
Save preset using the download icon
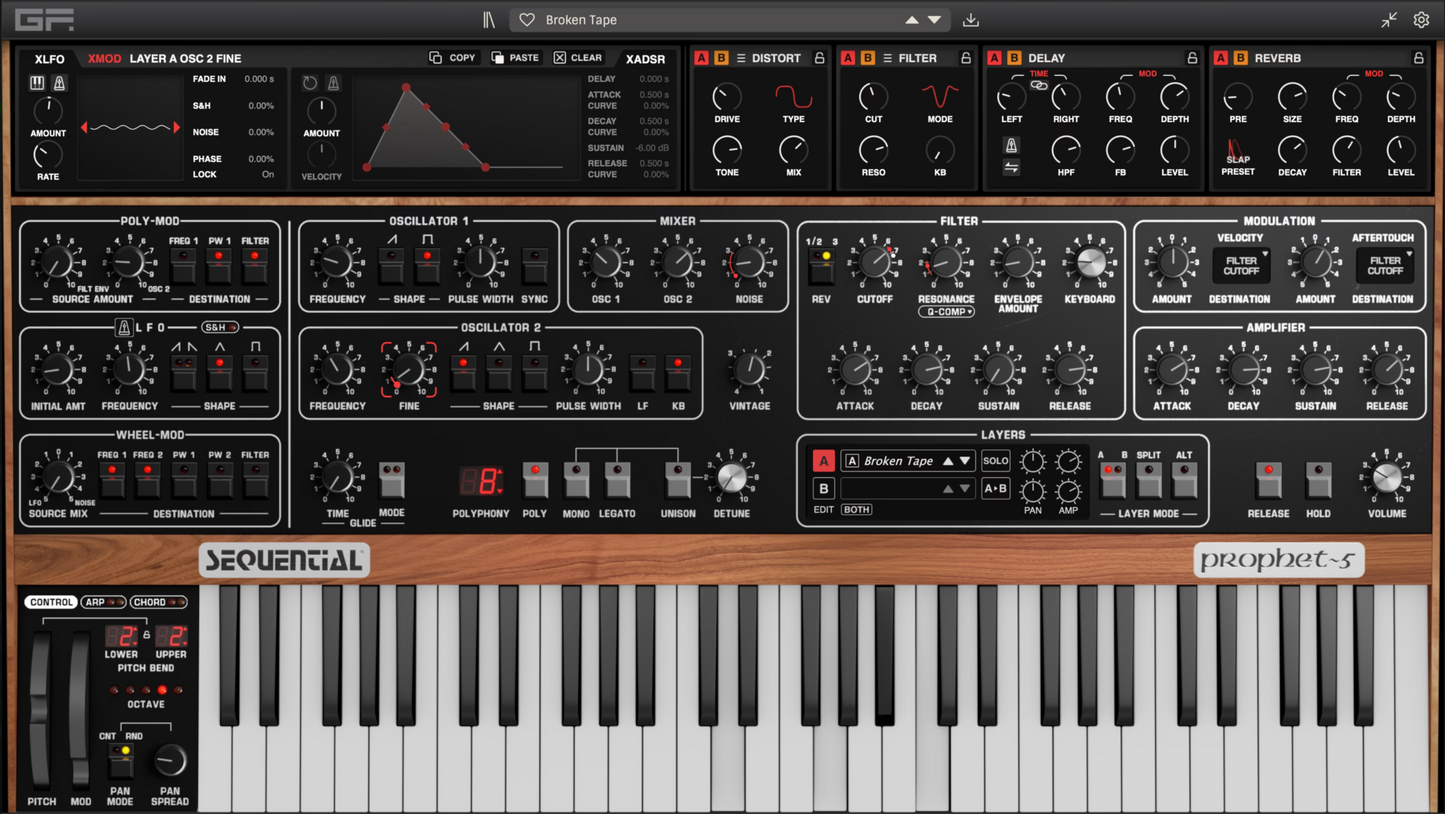tap(971, 20)
